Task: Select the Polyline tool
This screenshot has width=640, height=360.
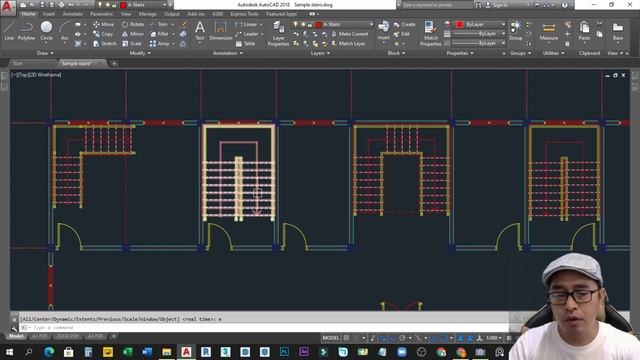Action: tap(27, 31)
